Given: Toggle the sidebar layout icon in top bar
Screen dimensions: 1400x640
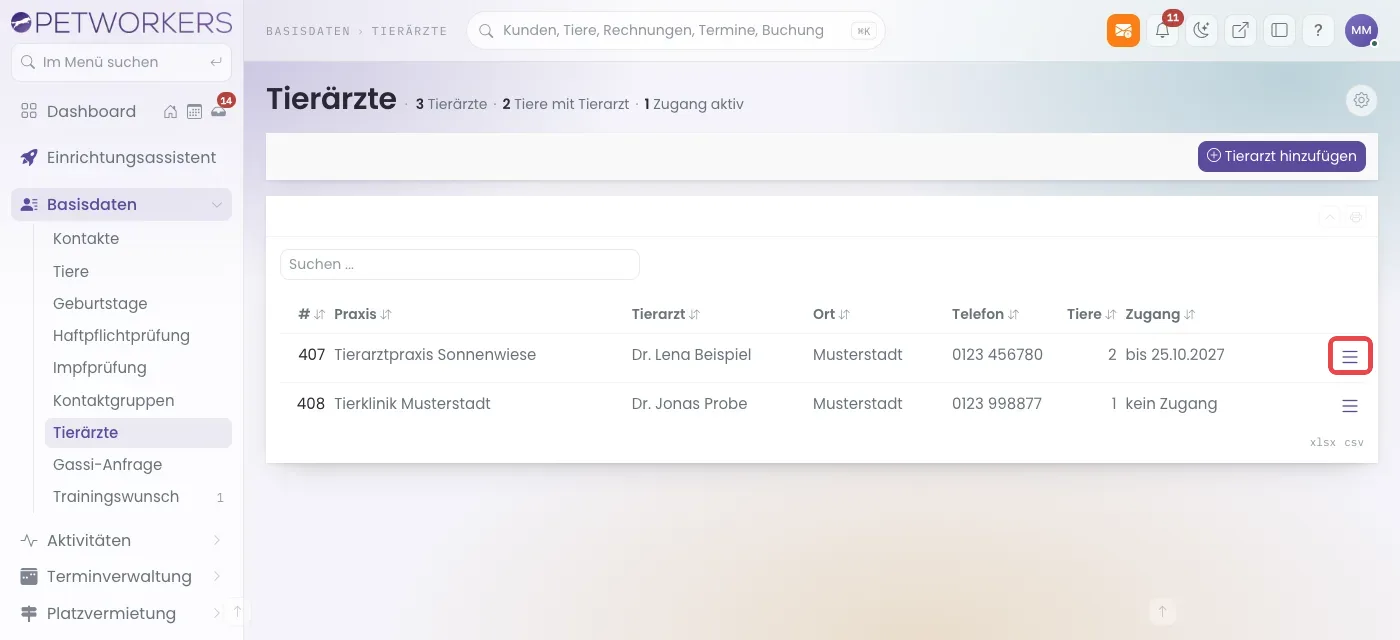Looking at the screenshot, I should 1279,30.
